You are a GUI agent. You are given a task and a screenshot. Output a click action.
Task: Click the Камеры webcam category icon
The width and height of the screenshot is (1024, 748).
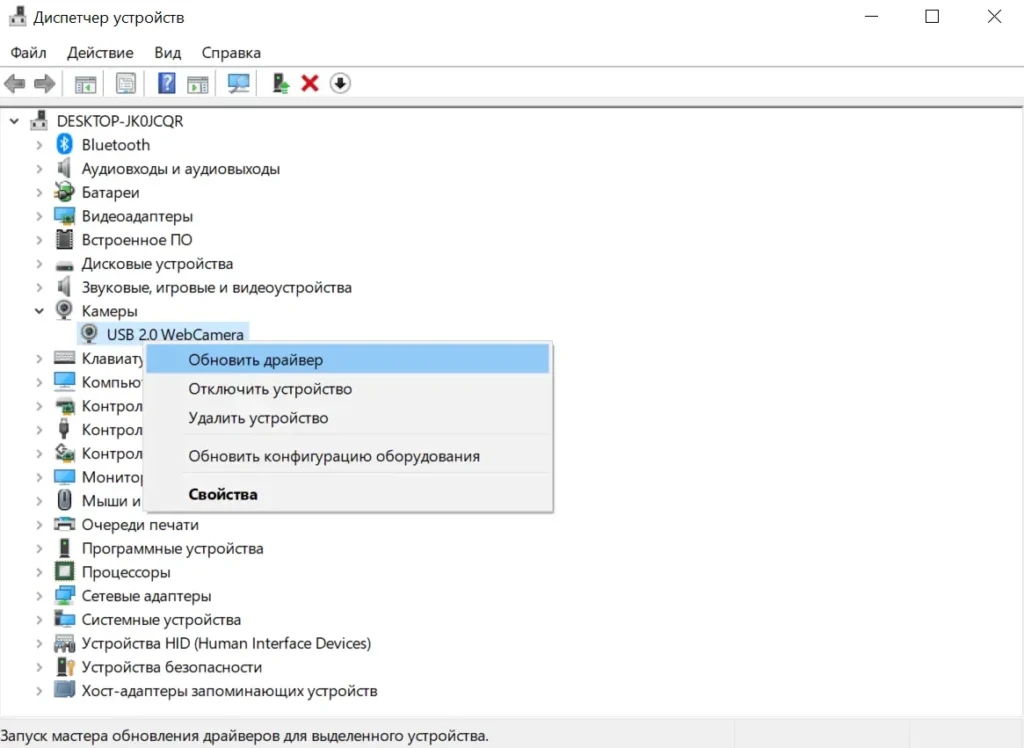pyautogui.click(x=64, y=310)
